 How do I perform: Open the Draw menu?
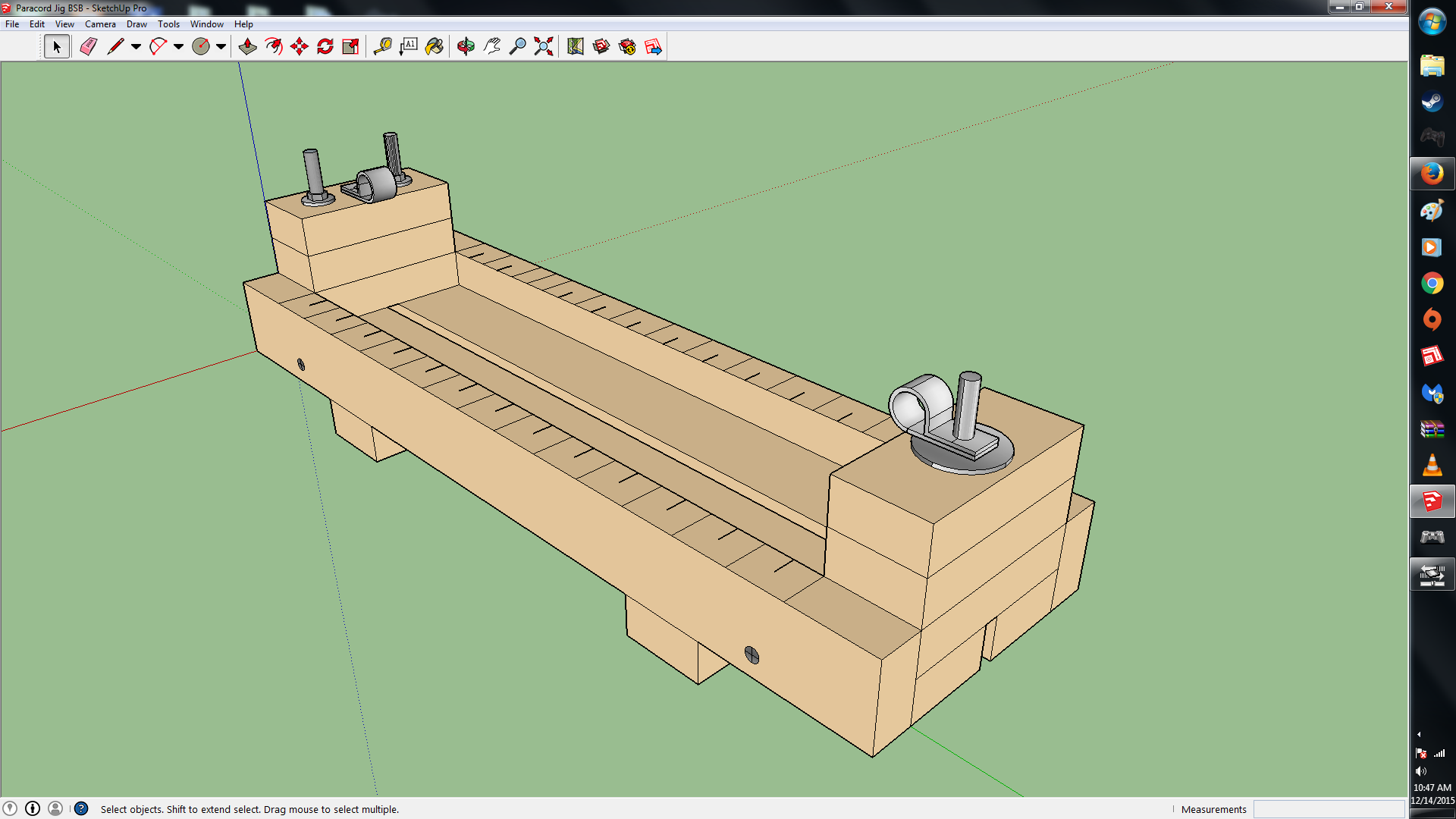click(x=136, y=24)
